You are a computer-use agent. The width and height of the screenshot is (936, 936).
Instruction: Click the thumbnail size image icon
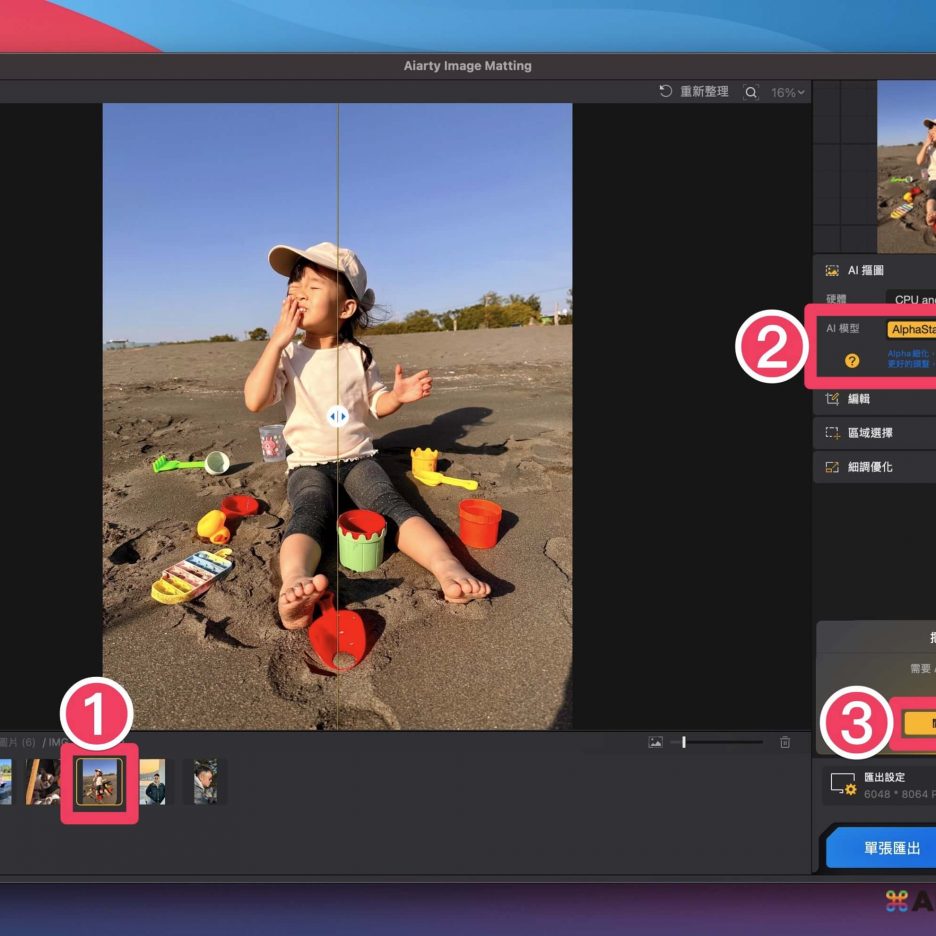click(x=655, y=742)
